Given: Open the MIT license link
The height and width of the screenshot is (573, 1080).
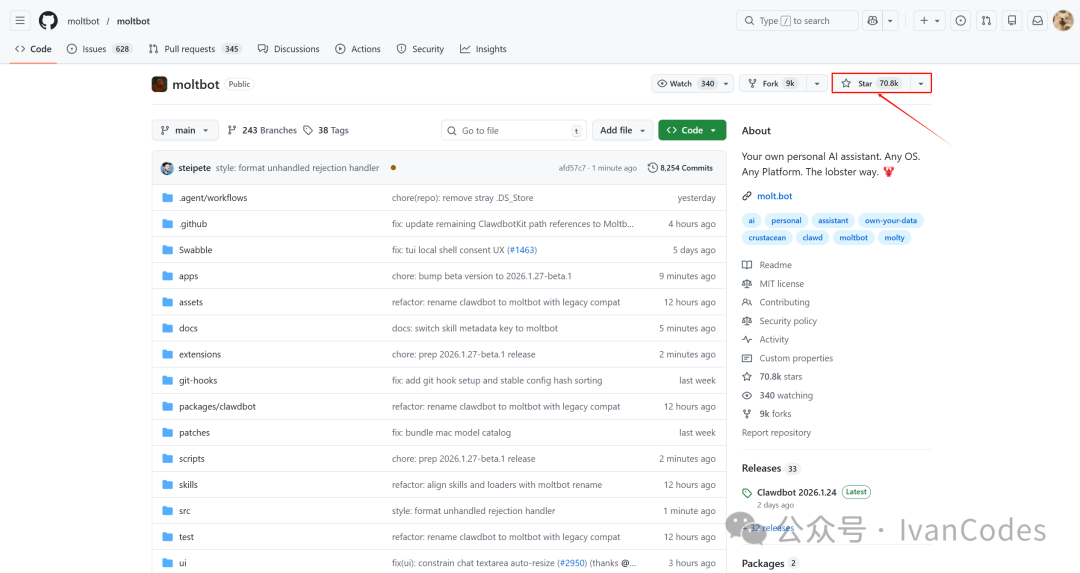Looking at the screenshot, I should (781, 284).
